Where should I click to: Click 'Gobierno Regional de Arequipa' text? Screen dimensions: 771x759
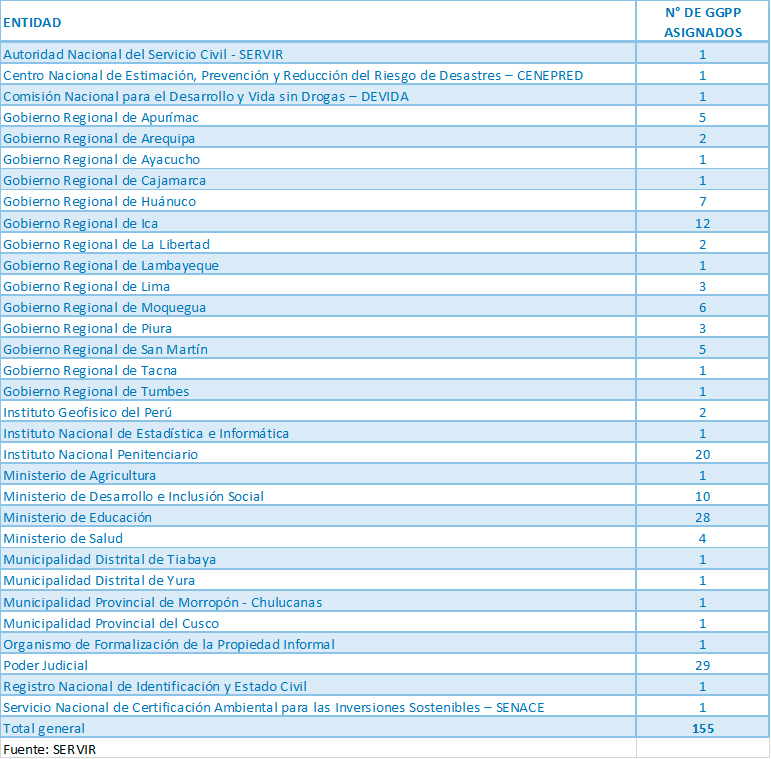click(x=99, y=139)
